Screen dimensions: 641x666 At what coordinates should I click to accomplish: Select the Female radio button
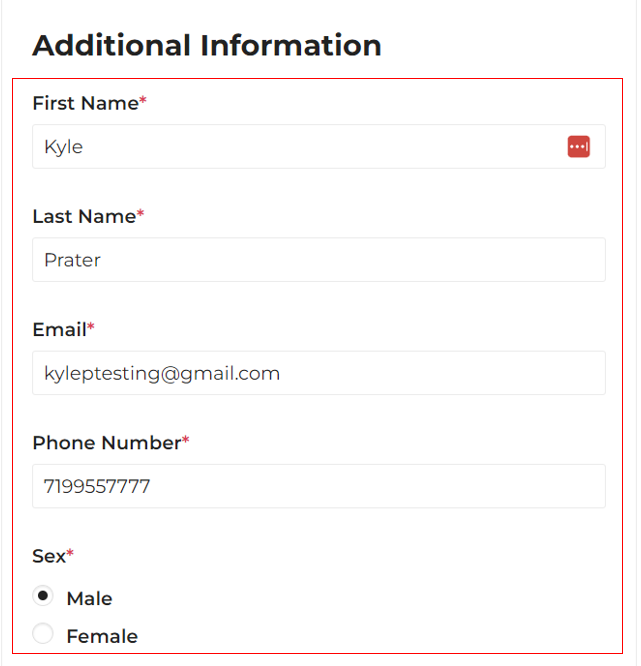[43, 634]
